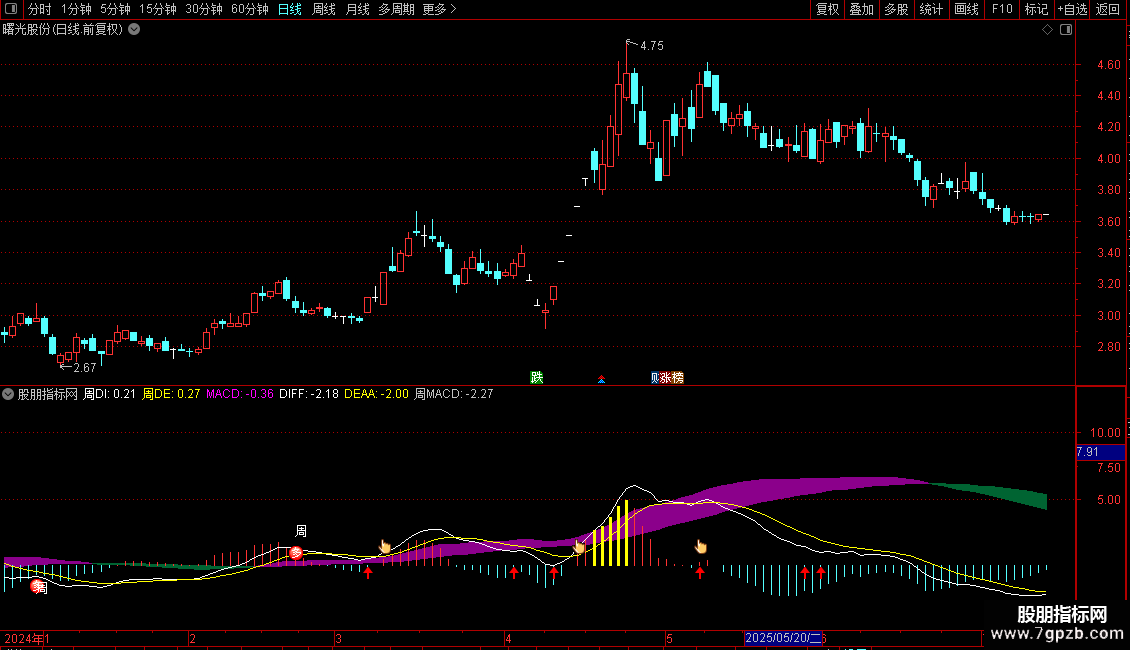Select the 30分钟 period
This screenshot has height=650, width=1130.
coord(204,9)
